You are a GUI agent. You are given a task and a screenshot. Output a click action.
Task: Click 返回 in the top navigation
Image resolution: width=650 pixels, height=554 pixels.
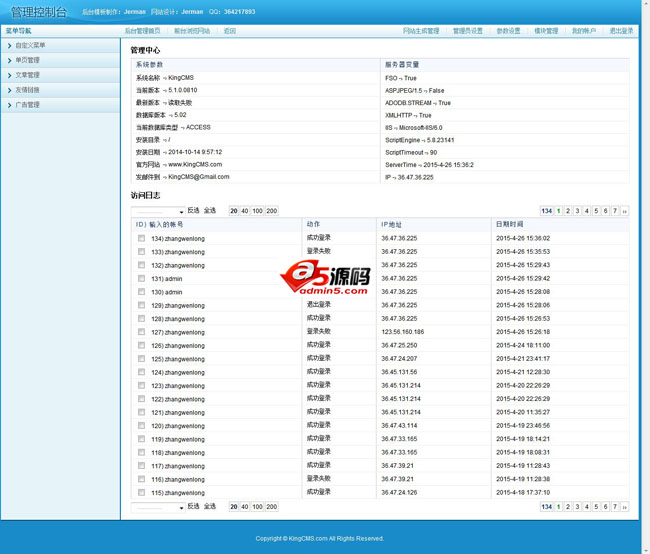point(230,31)
